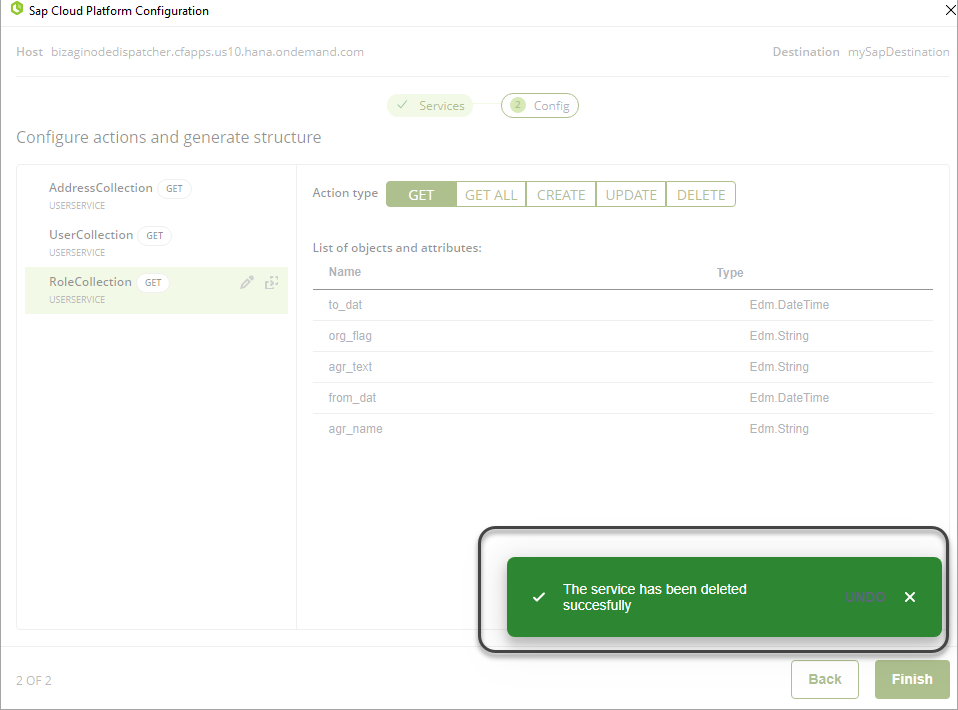958x710 pixels.
Task: Click the Edm.String type of agr_name
Action: coord(779,429)
